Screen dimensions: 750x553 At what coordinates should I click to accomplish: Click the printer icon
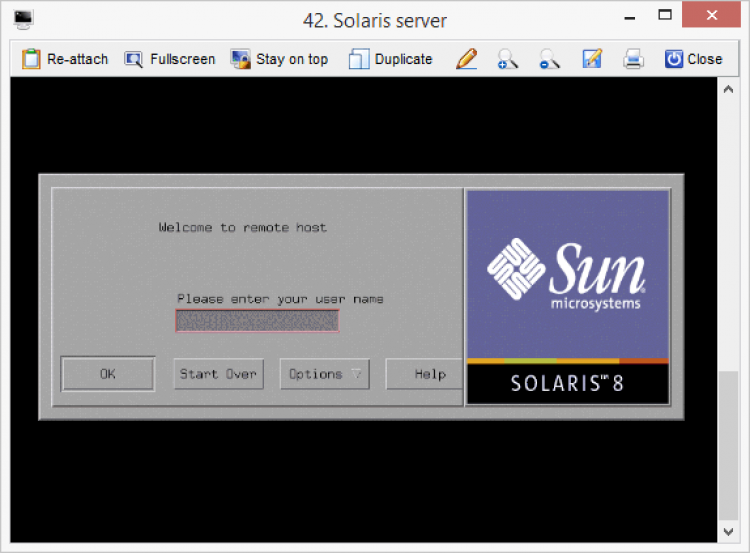tap(633, 59)
